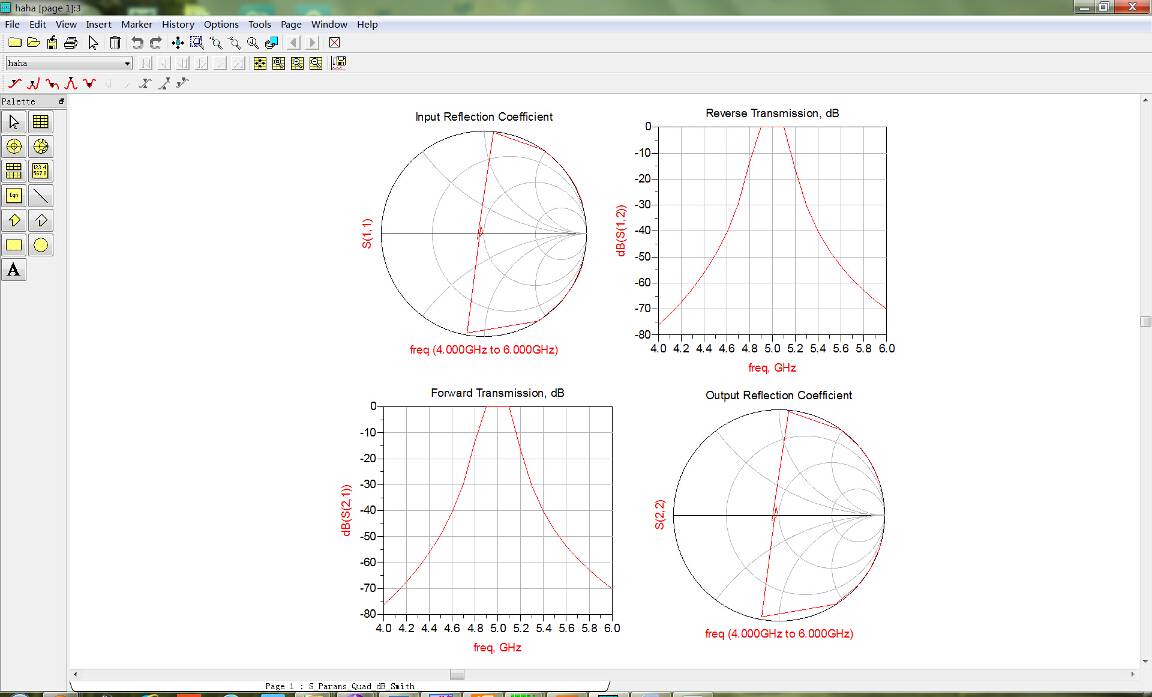Open the Page menu

pos(291,24)
